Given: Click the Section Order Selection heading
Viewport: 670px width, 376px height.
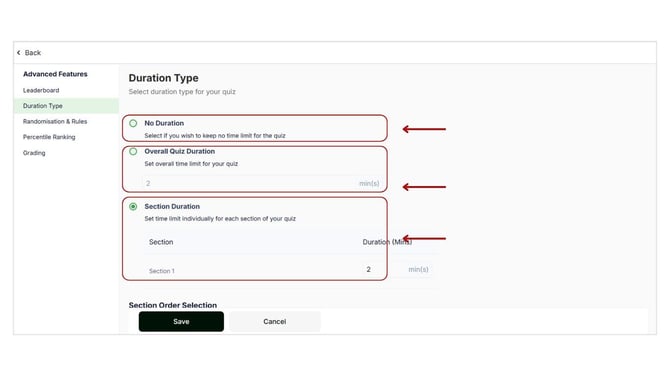Looking at the screenshot, I should coord(173,305).
